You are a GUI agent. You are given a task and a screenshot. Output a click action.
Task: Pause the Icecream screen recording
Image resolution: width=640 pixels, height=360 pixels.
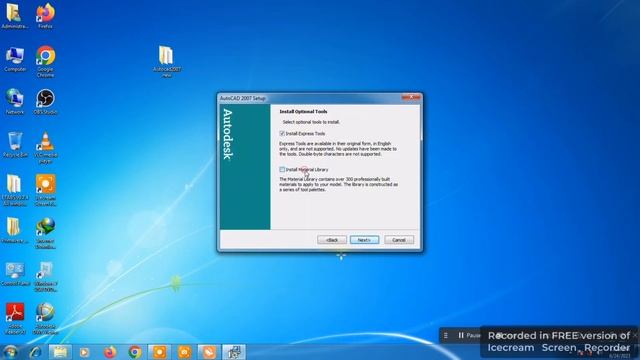469,335
